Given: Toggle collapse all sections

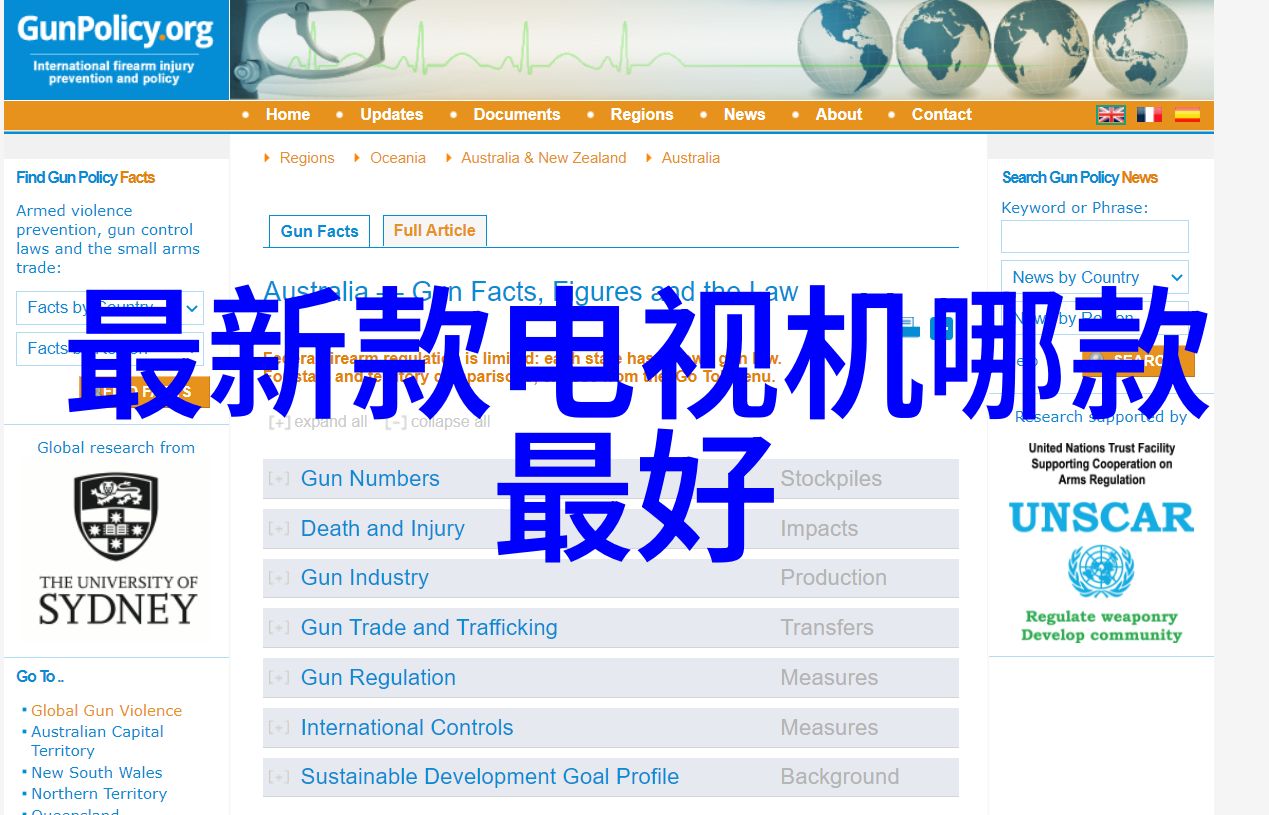Looking at the screenshot, I should coord(438,422).
